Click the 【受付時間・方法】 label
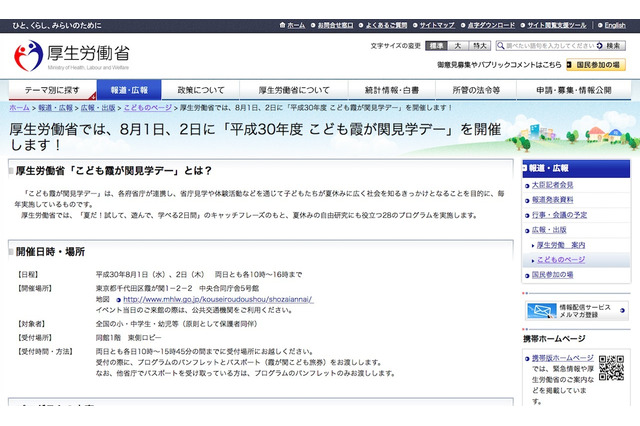 coord(45,352)
